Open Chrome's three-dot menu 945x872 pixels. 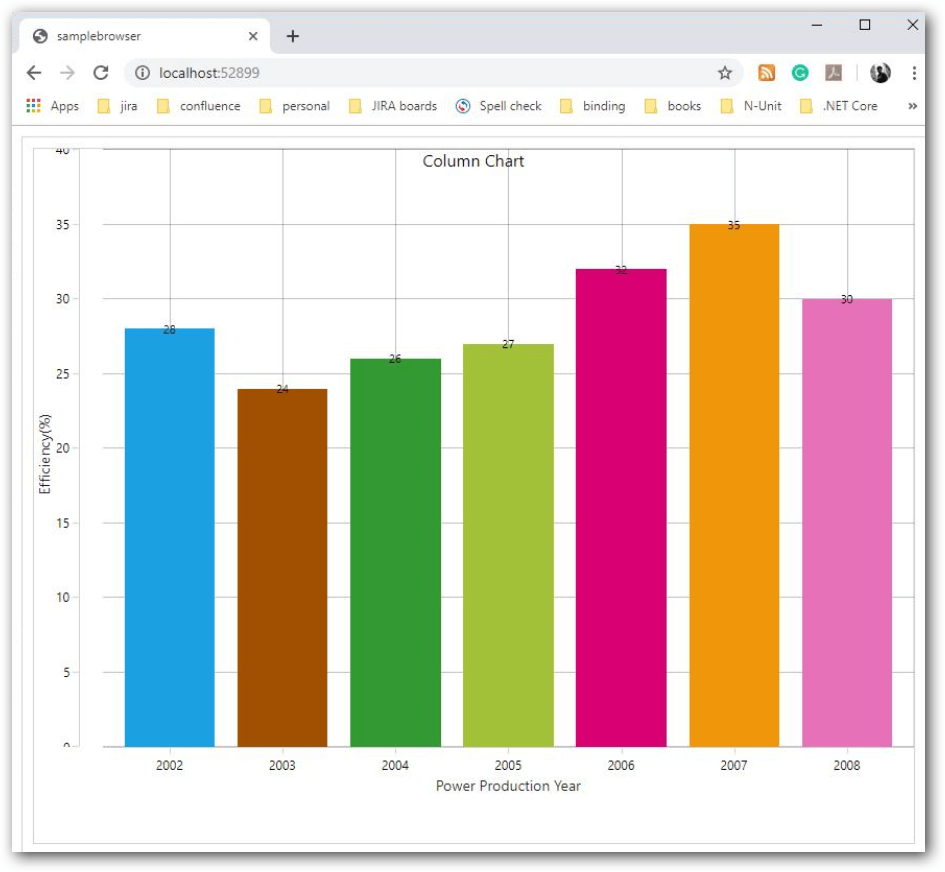pyautogui.click(x=914, y=73)
